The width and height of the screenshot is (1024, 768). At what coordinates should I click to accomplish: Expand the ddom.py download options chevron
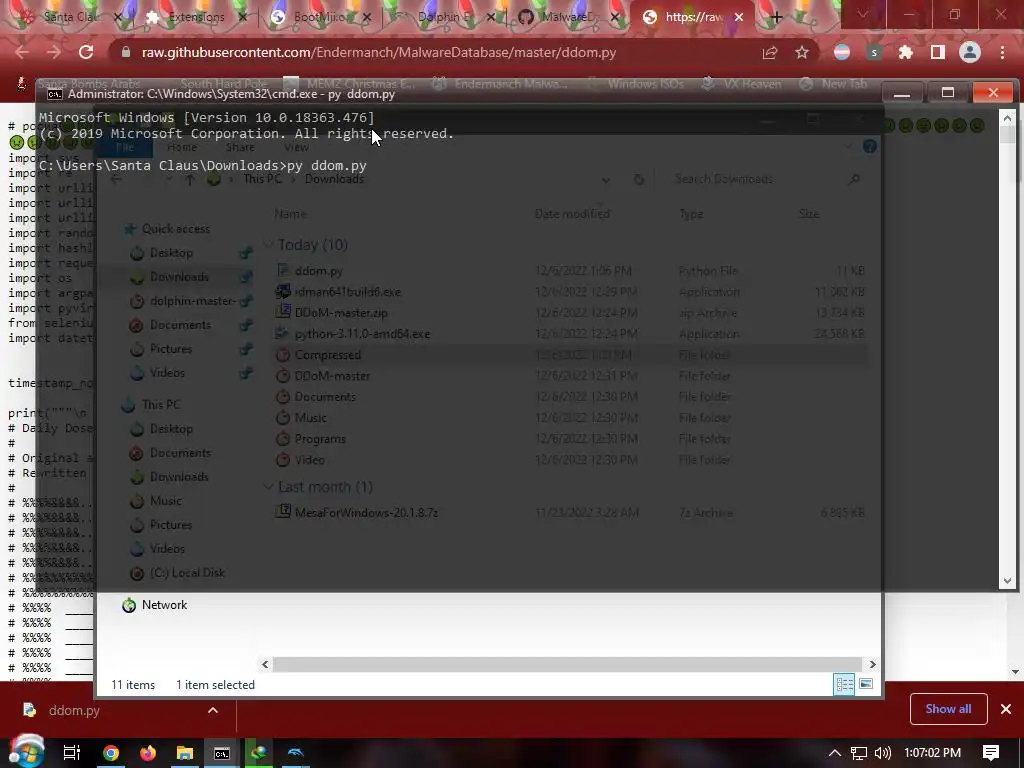[x=213, y=710]
